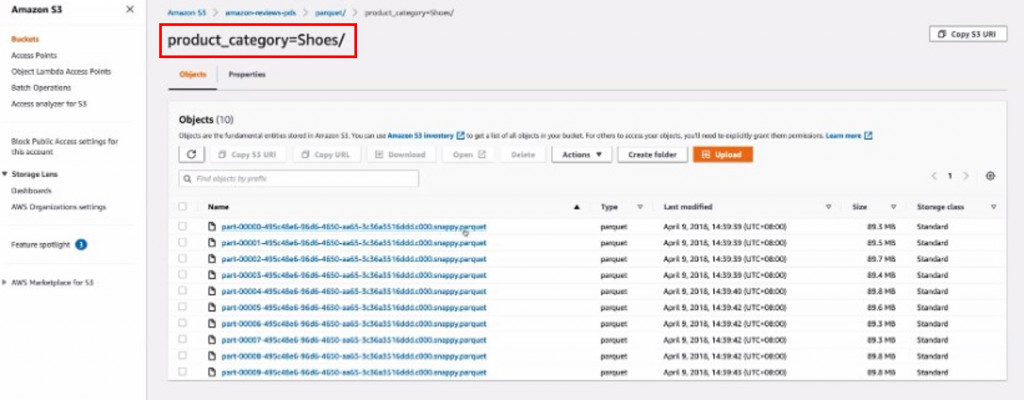The image size is (1024, 400).
Task: Click the Delete button
Action: click(523, 155)
